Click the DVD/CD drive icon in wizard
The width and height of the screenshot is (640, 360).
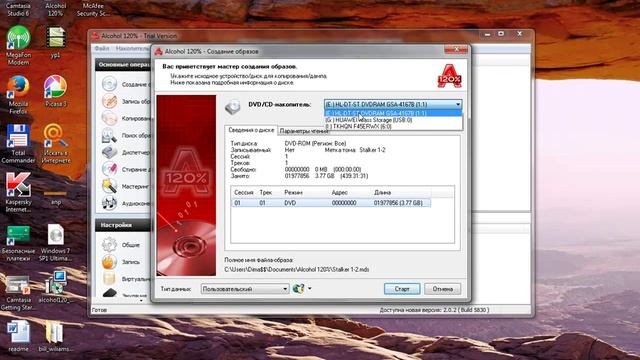coord(233,107)
